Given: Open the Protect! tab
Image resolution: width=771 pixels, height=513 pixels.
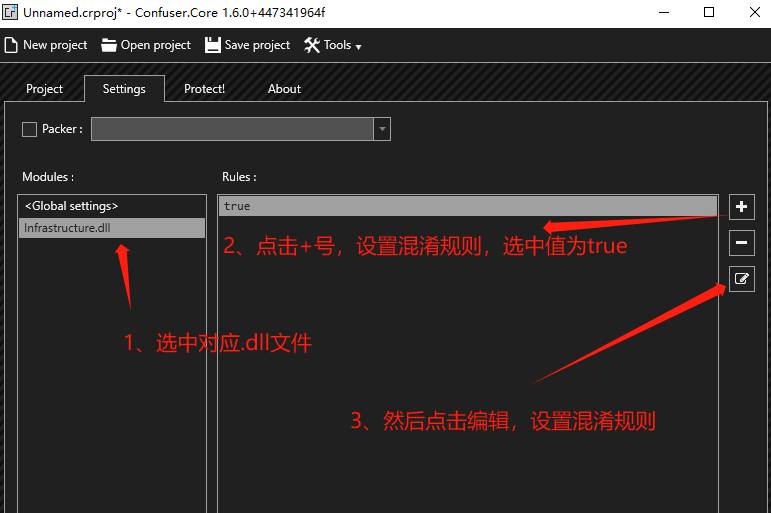Looking at the screenshot, I should 204,89.
